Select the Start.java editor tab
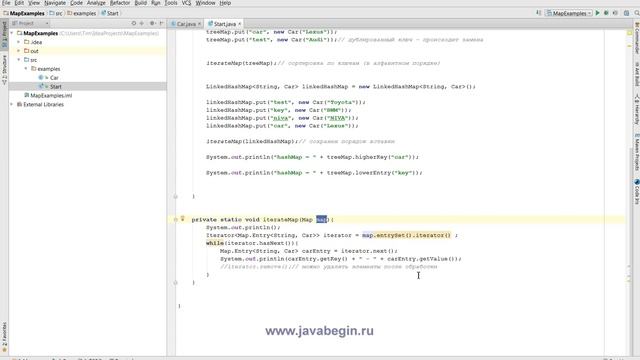 click(x=224, y=24)
